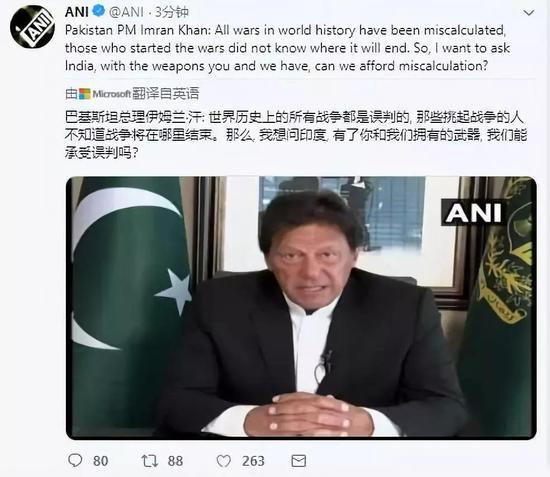View the 263 likes count
Screen dimensions: 550x477
(253, 461)
